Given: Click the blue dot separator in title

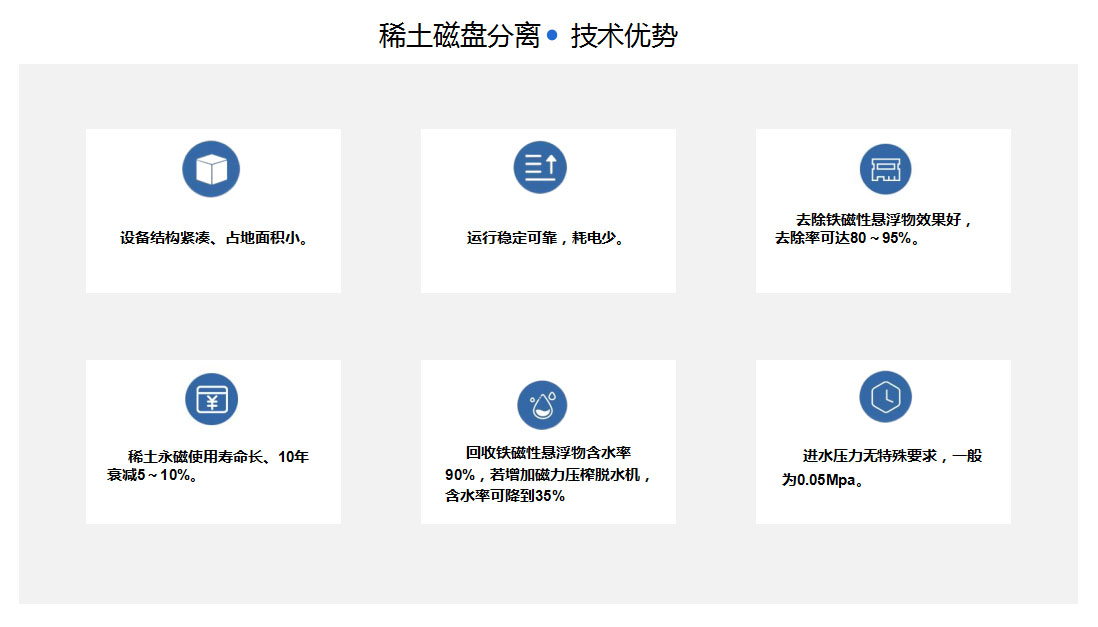Looking at the screenshot, I should [552, 37].
